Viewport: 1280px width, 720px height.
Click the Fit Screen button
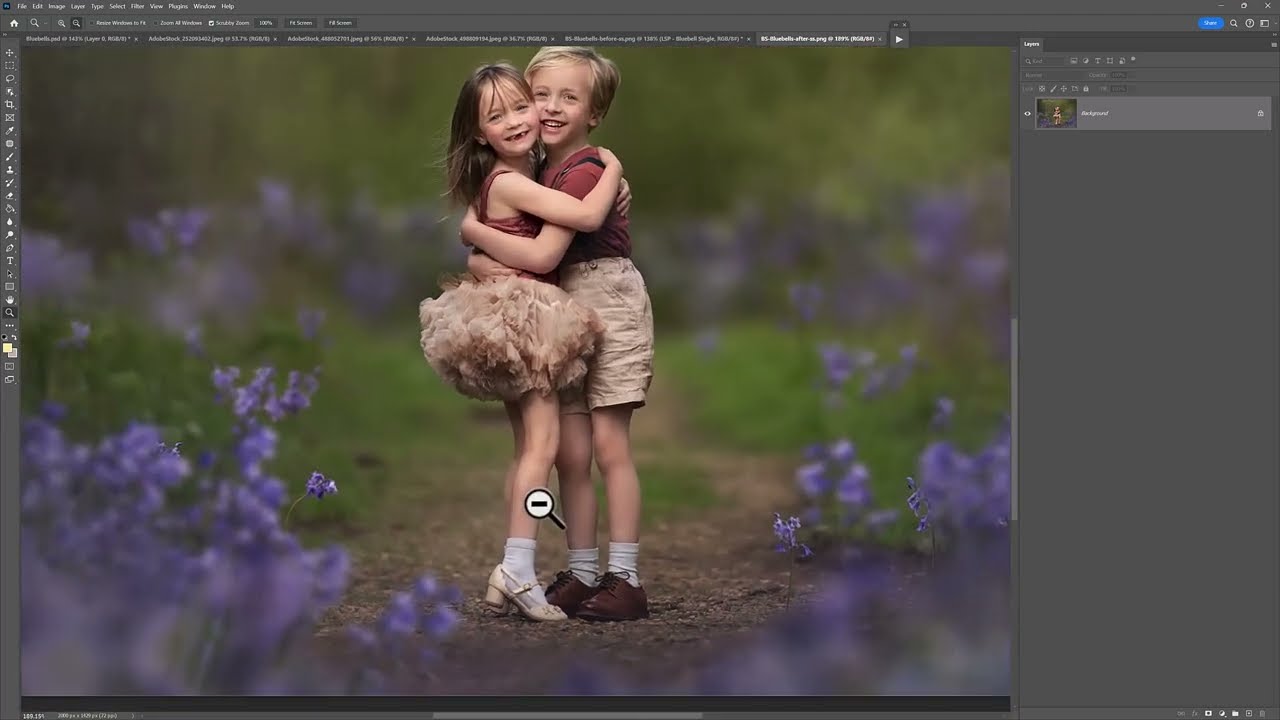300,22
